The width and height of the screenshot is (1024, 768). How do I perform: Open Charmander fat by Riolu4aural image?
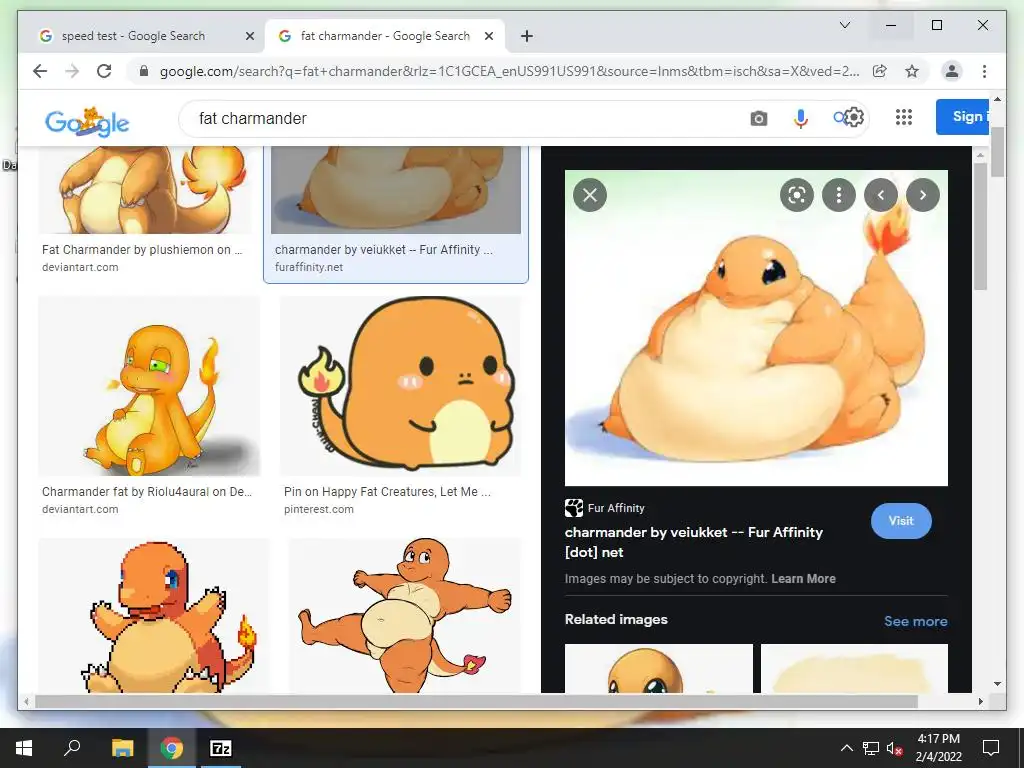click(x=149, y=386)
